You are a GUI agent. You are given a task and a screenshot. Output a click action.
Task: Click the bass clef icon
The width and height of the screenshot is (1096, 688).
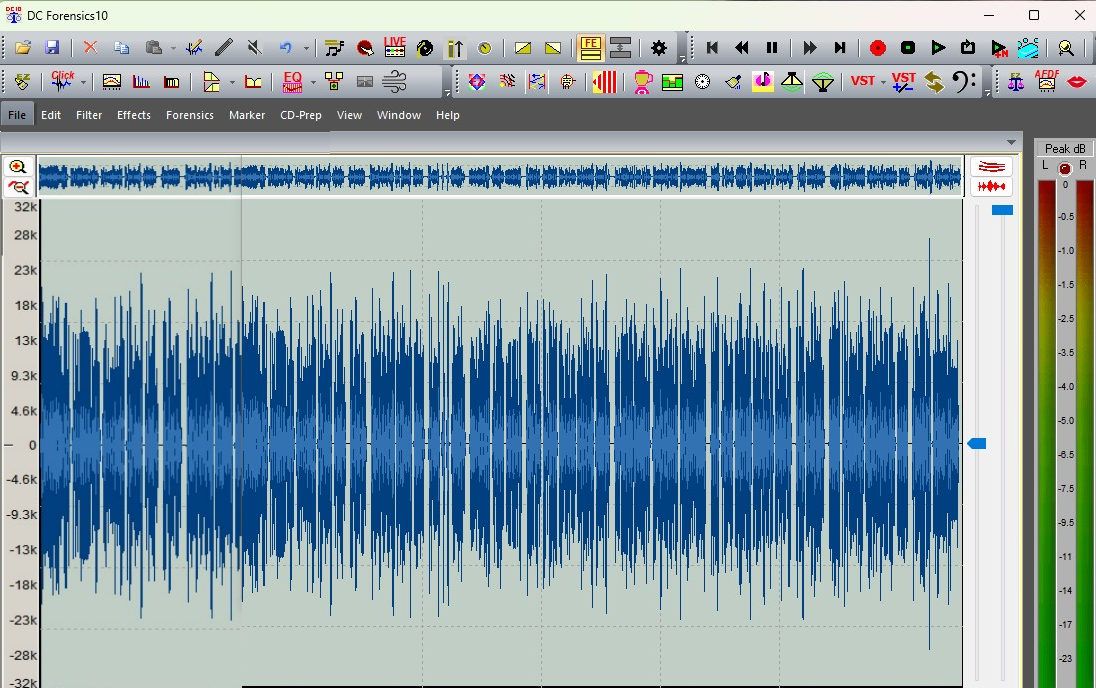point(964,82)
